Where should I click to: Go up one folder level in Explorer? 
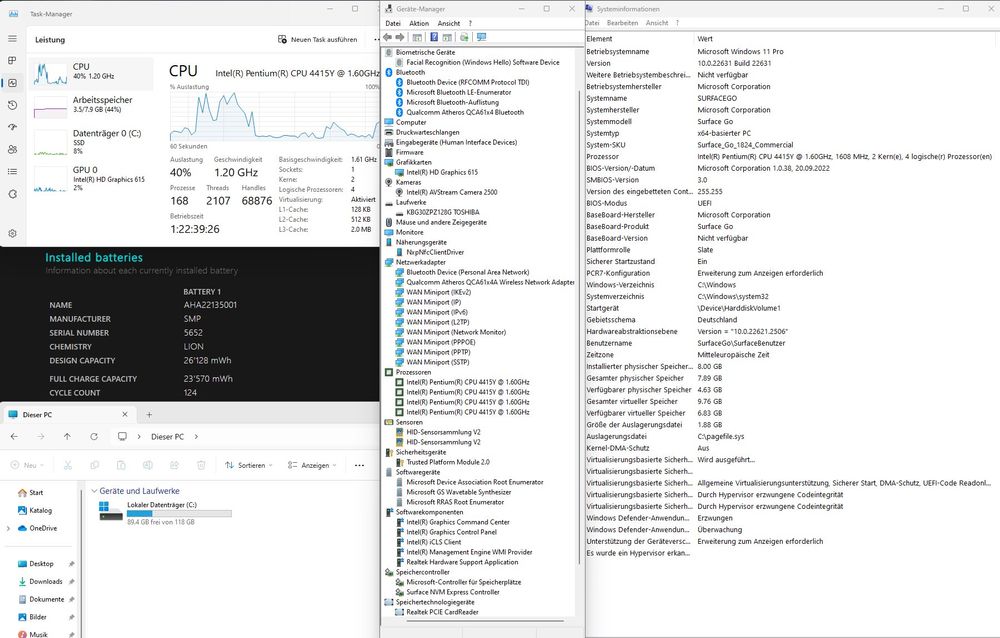[x=67, y=437]
